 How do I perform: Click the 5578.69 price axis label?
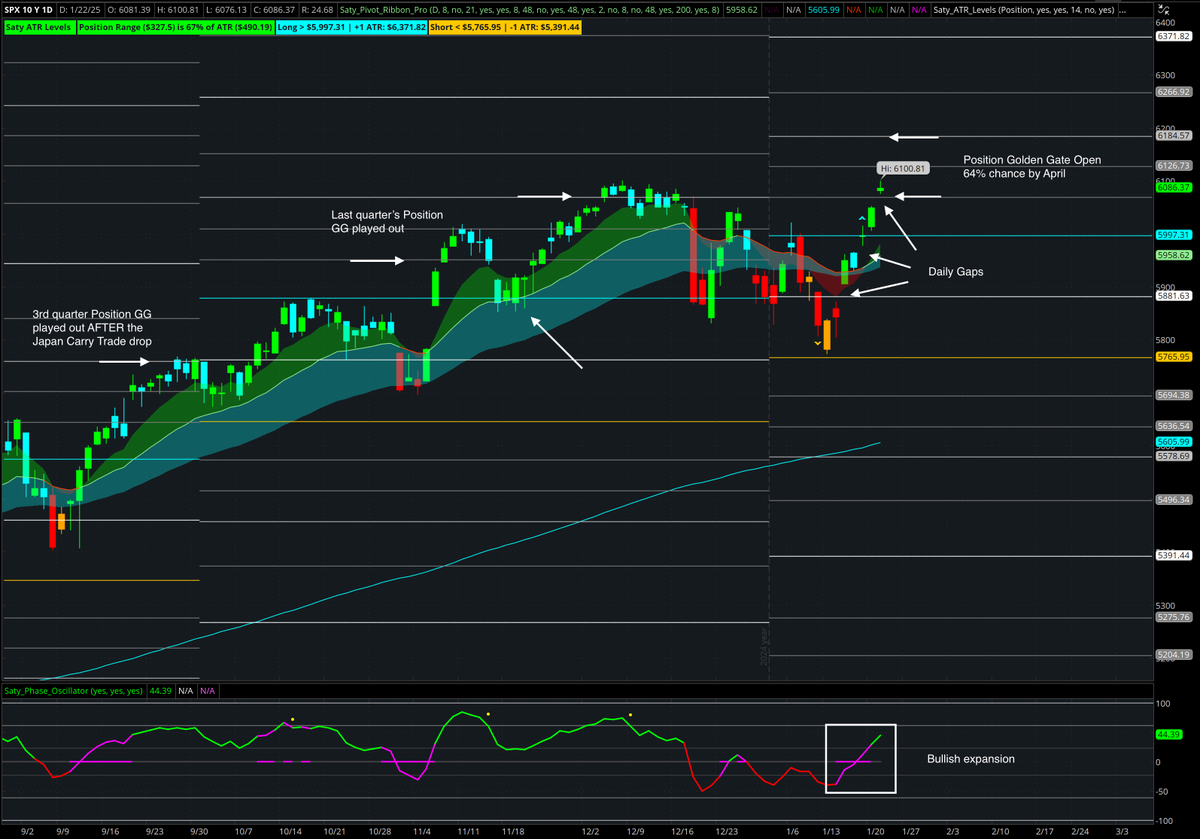tap(1173, 456)
